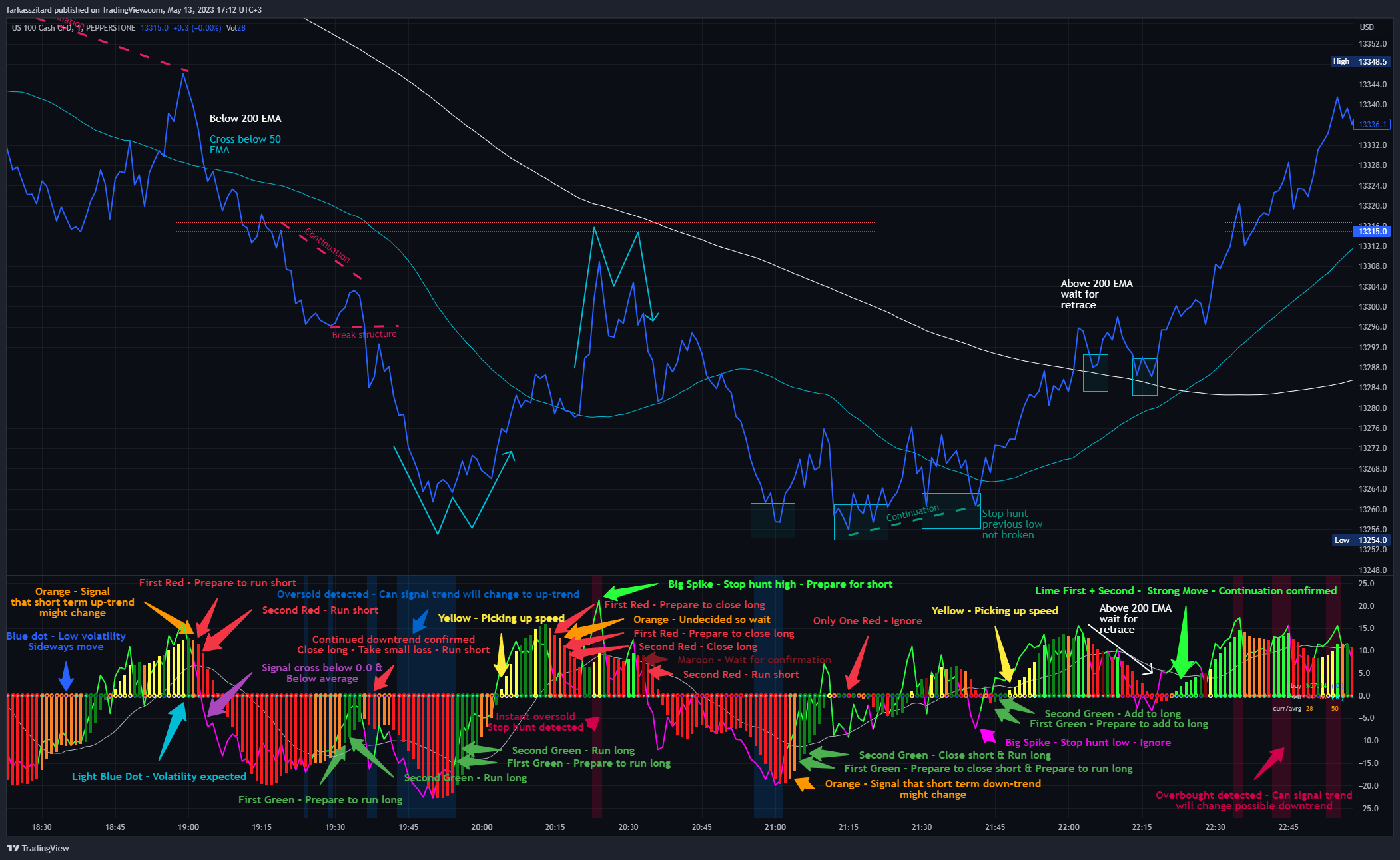Select 'Second Green - Add to long' label
1400x860 pixels.
pos(1112,714)
